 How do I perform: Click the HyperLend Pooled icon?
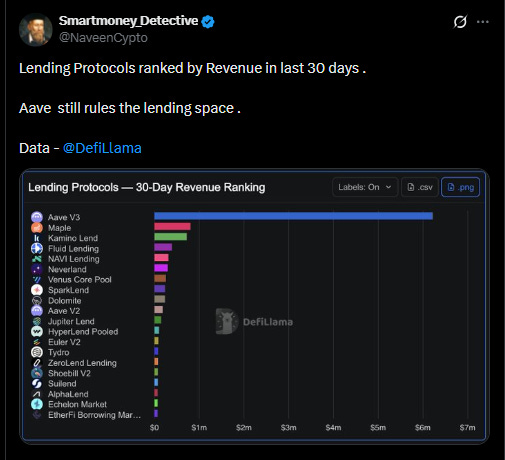pos(37,332)
